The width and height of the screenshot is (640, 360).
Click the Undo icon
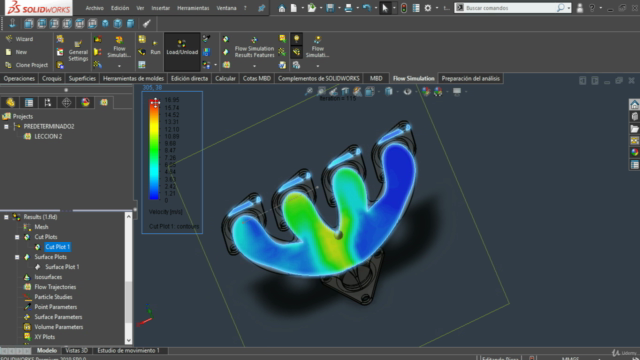point(367,8)
